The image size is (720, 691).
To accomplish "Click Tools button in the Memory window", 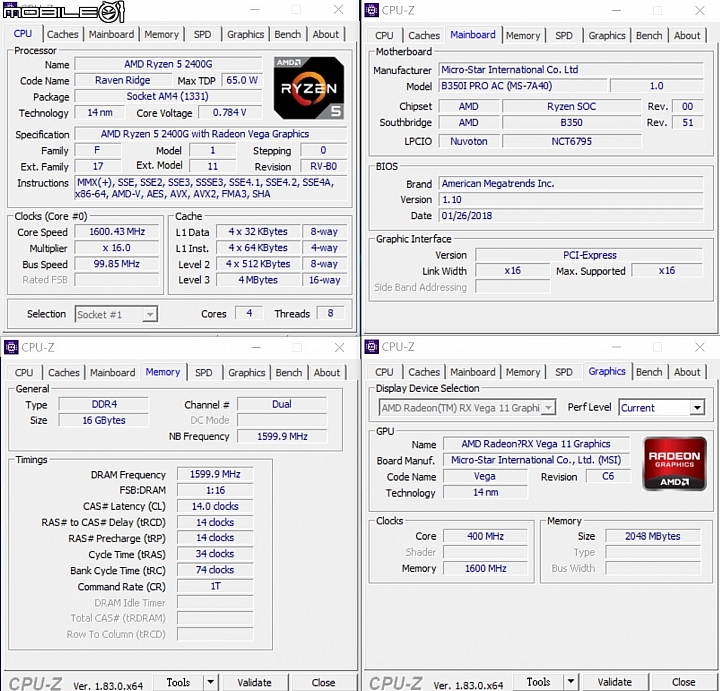I will point(178,682).
